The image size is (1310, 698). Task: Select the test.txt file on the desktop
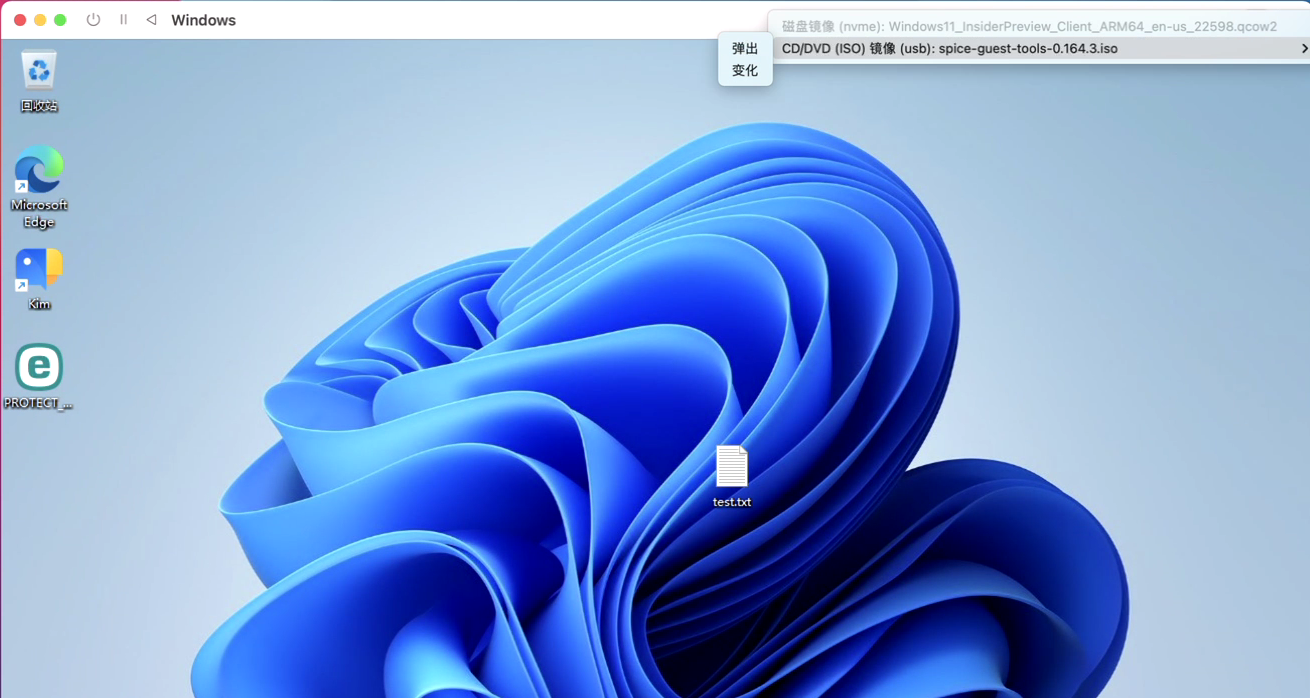pyautogui.click(x=732, y=477)
